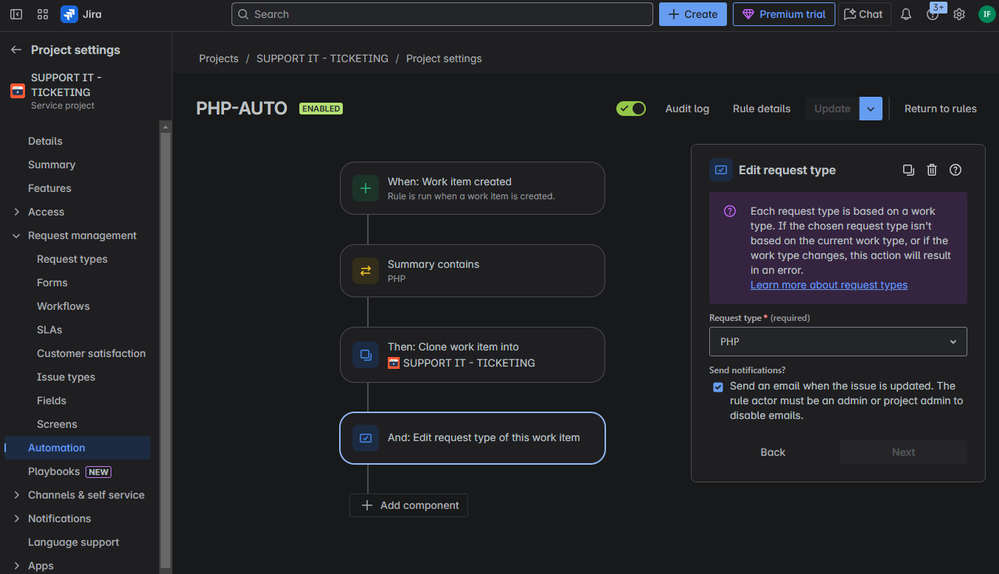This screenshot has width=999, height=574.
Task: Open the app switcher grid icon
Action: (43, 14)
